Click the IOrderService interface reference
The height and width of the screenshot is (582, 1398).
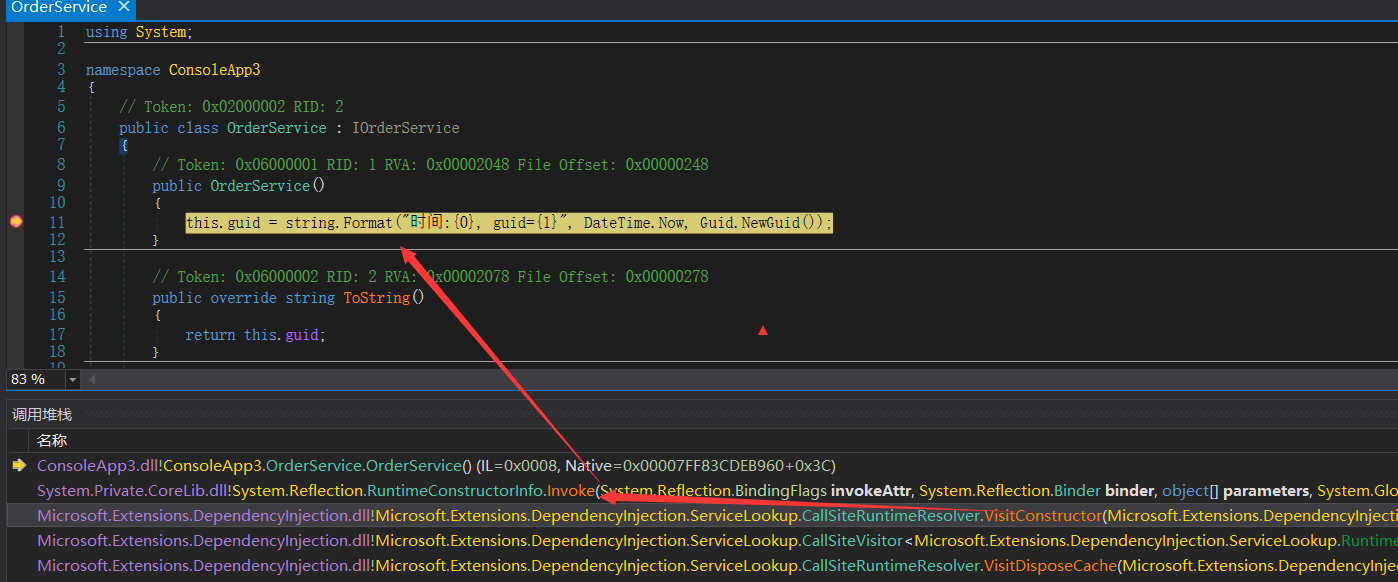tap(405, 128)
